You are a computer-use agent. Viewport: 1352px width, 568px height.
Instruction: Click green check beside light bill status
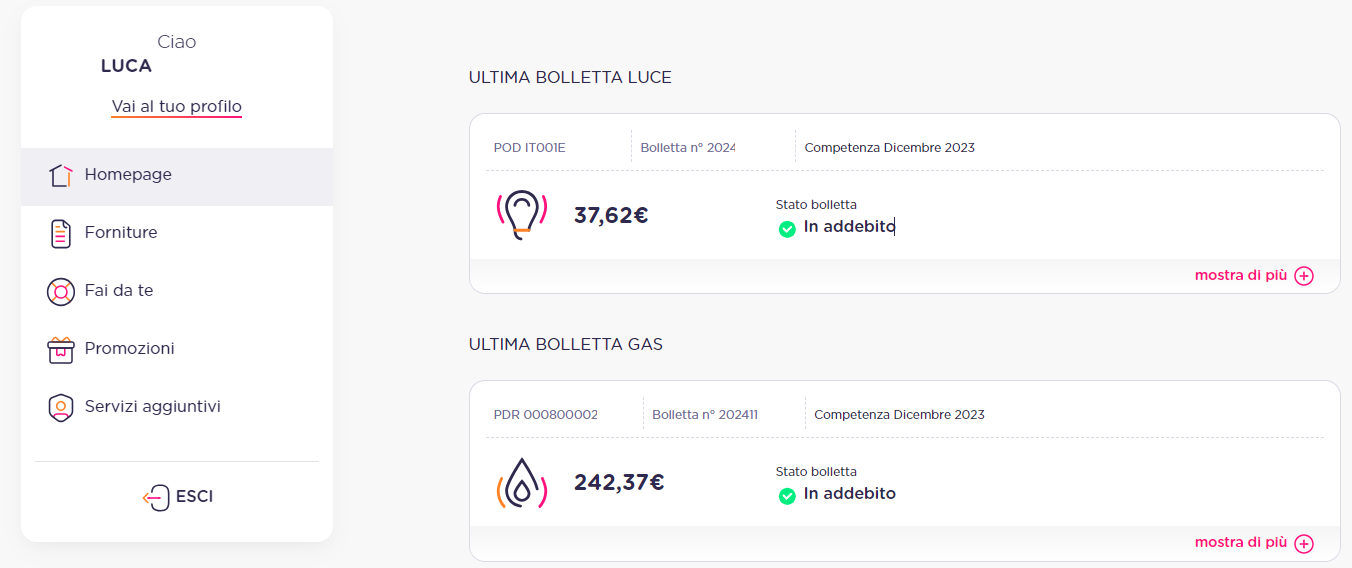pos(787,228)
